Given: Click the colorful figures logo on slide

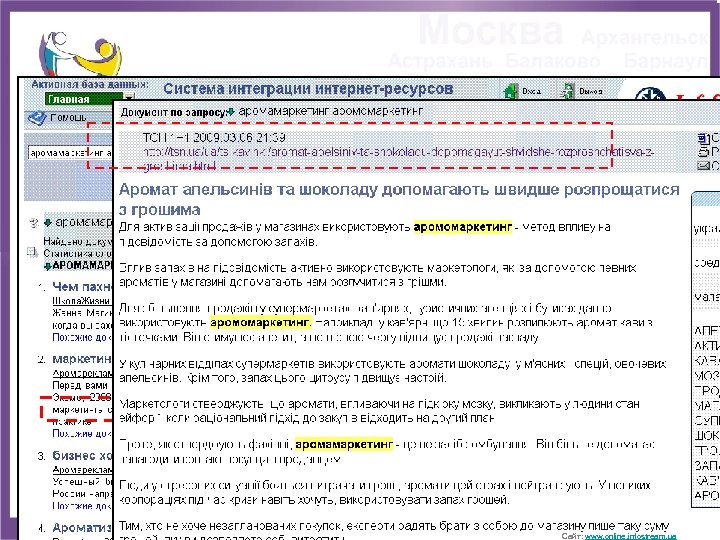Looking at the screenshot, I should tap(80, 53).
